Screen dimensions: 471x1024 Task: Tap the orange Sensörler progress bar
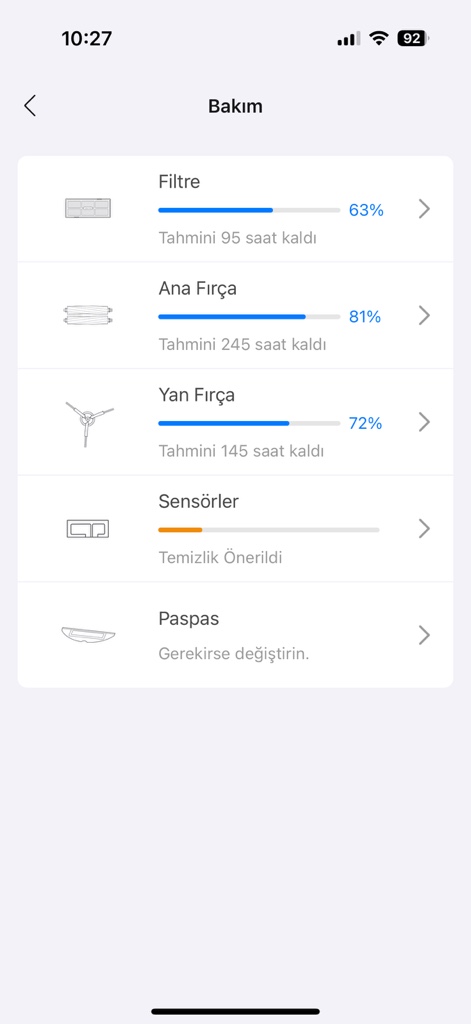[x=268, y=530]
